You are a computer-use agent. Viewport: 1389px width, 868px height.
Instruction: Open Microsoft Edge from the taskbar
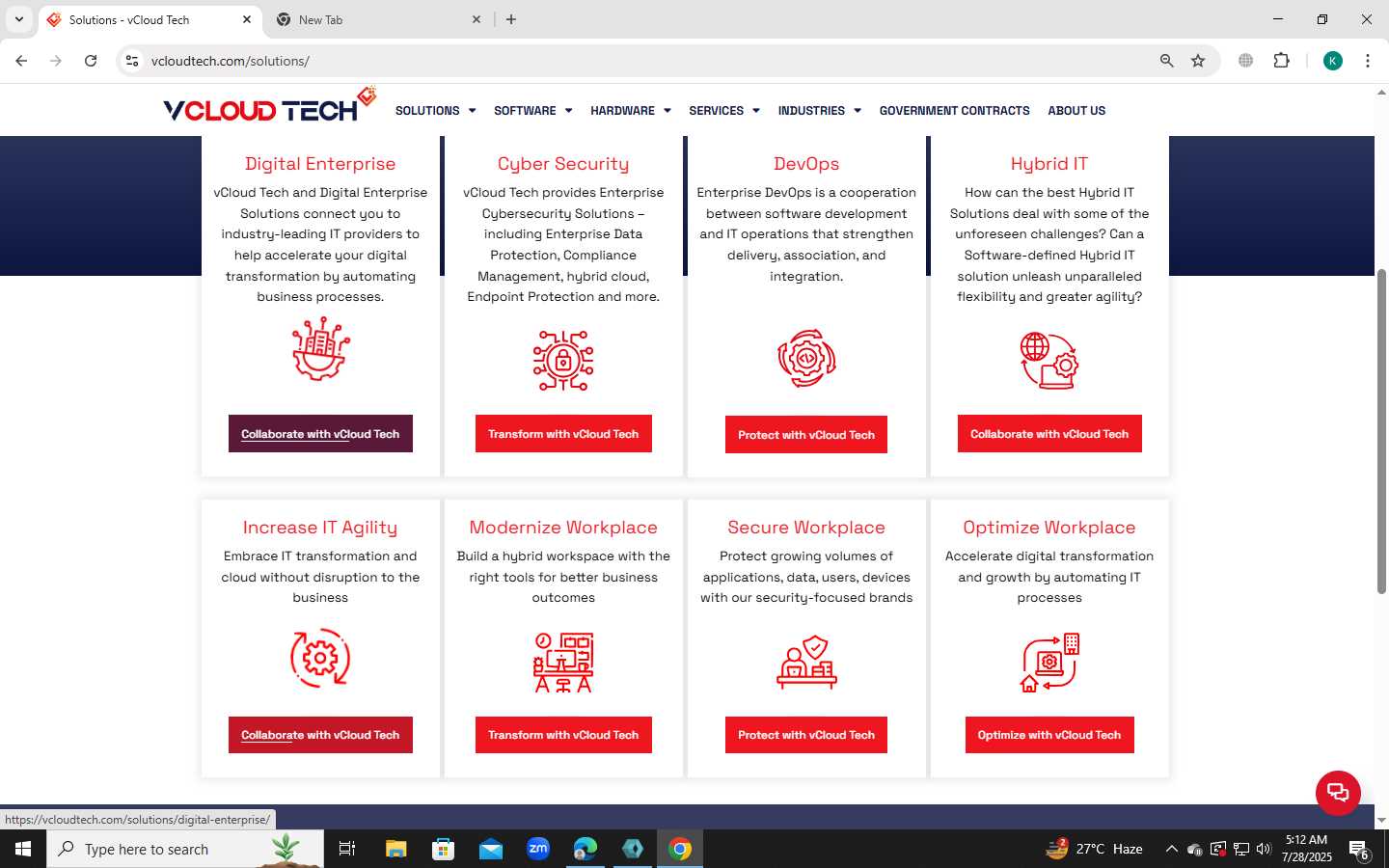click(586, 849)
